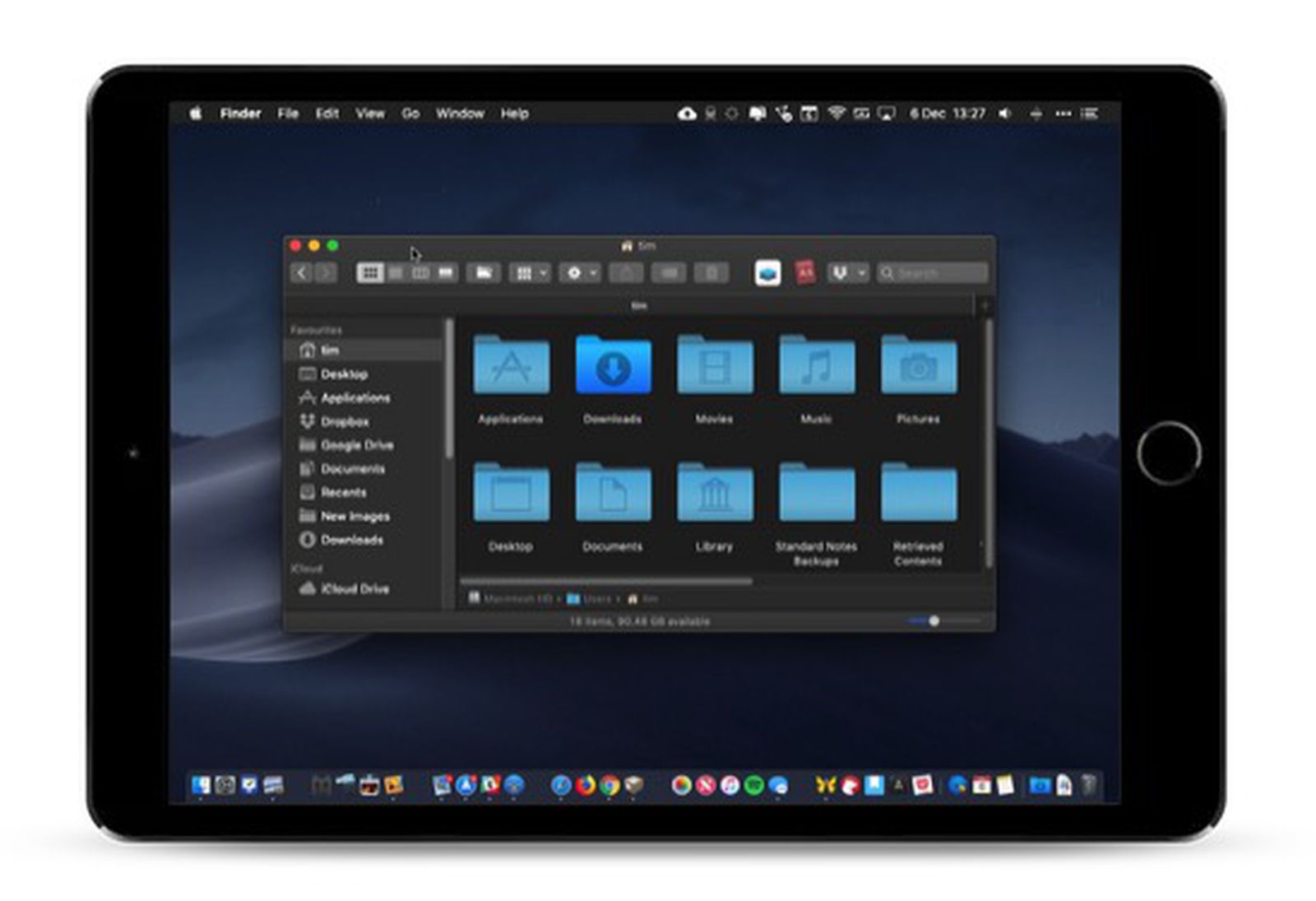The width and height of the screenshot is (1316, 901).
Task: Click the new folder icon in the toolbar
Action: click(x=484, y=272)
